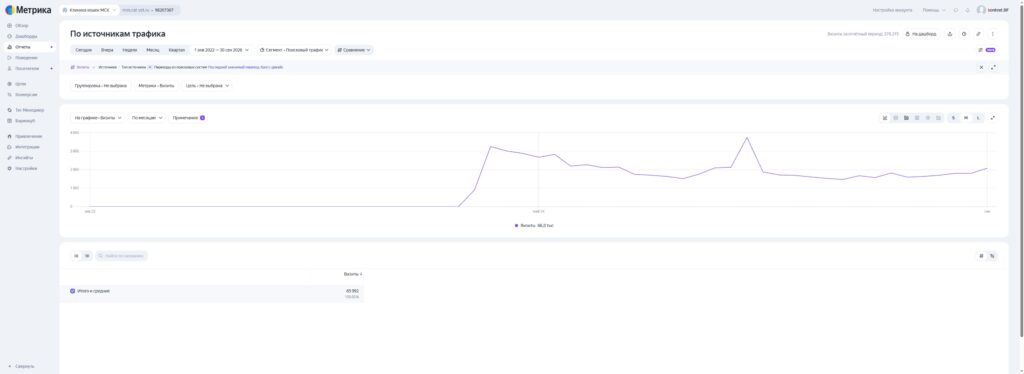This screenshot has width=1024, height=374.
Task: Click the Интеграции sidebar icon
Action: 10,147
